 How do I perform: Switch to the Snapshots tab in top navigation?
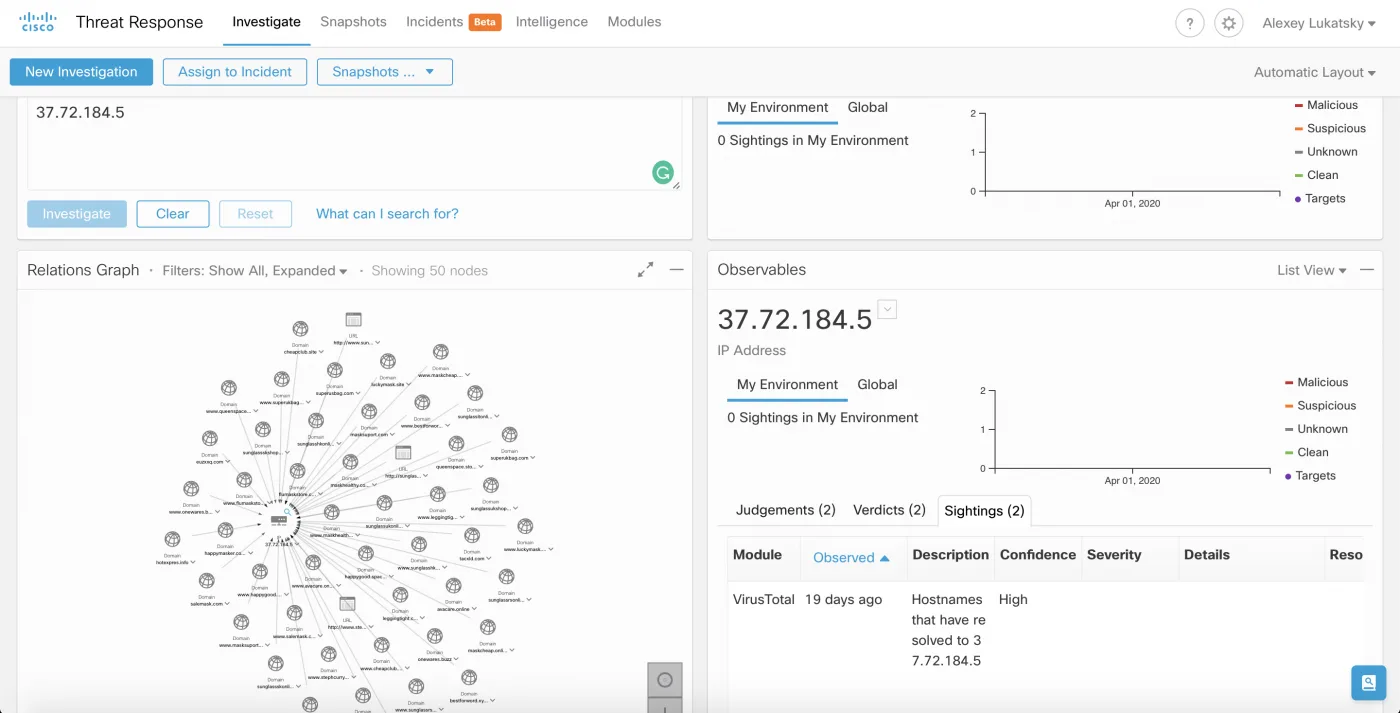tap(353, 22)
